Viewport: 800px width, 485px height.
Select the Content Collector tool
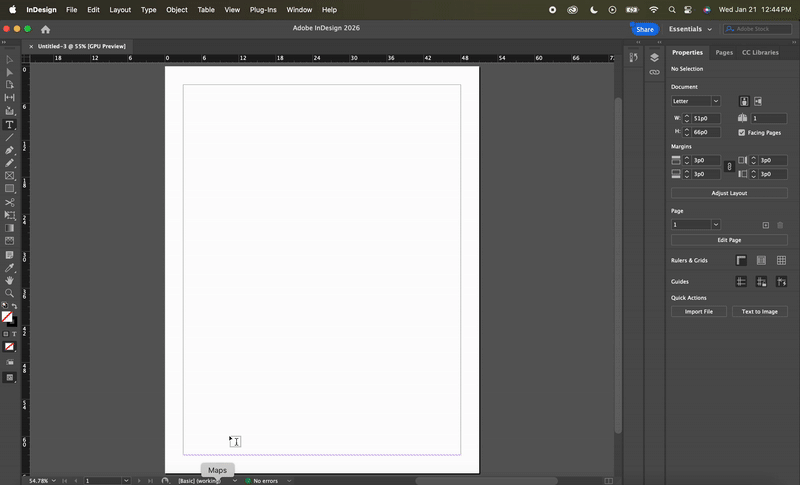tap(9, 111)
